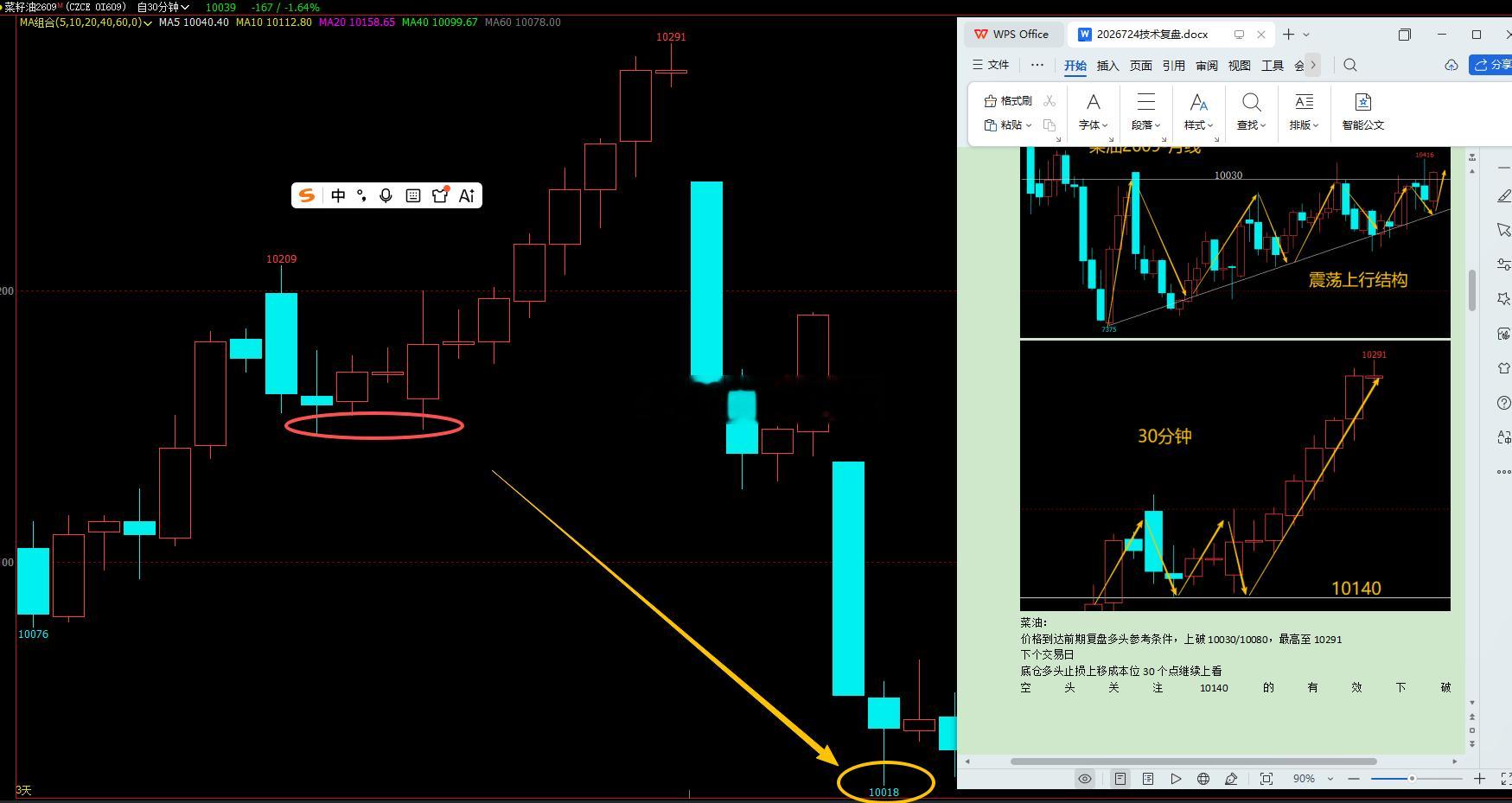Click the 智能公文 smart document button

tap(1363, 112)
